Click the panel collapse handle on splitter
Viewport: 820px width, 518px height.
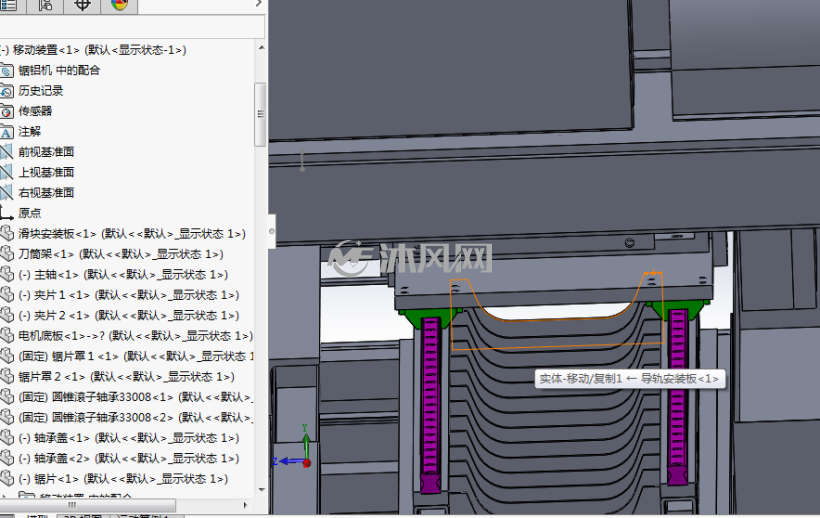(x=271, y=231)
